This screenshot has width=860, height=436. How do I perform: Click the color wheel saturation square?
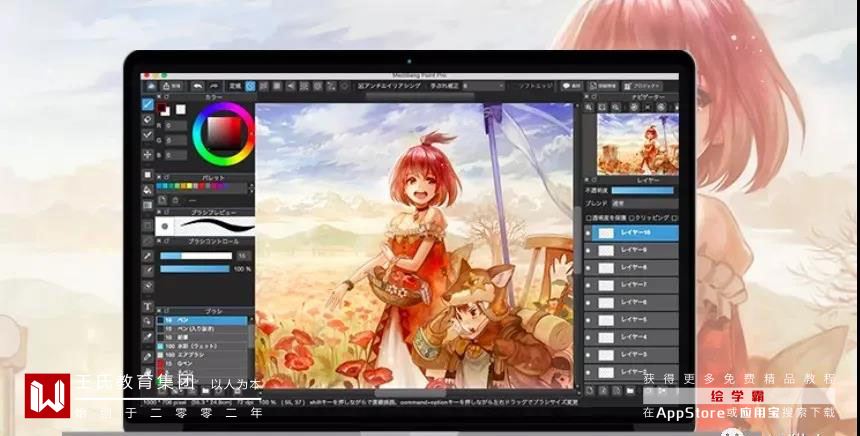224,133
